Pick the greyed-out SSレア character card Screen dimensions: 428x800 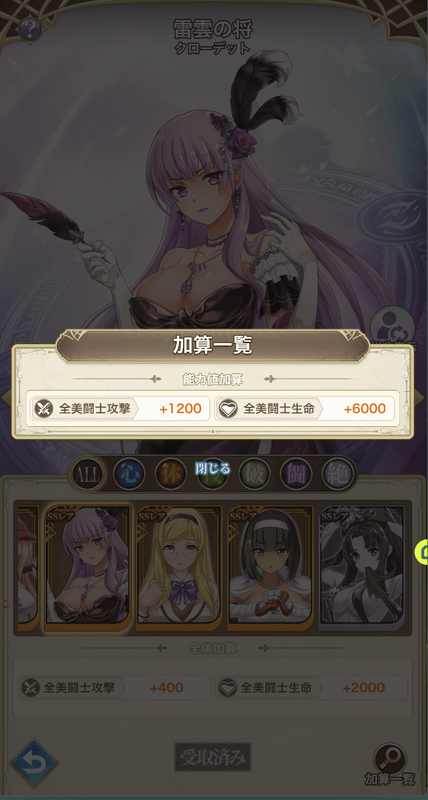pyautogui.click(x=362, y=568)
